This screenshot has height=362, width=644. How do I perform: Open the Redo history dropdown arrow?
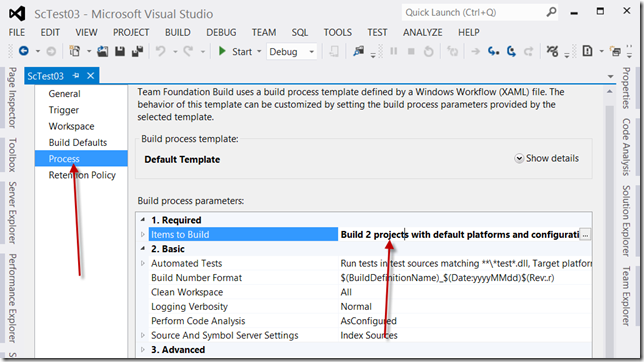(202, 52)
